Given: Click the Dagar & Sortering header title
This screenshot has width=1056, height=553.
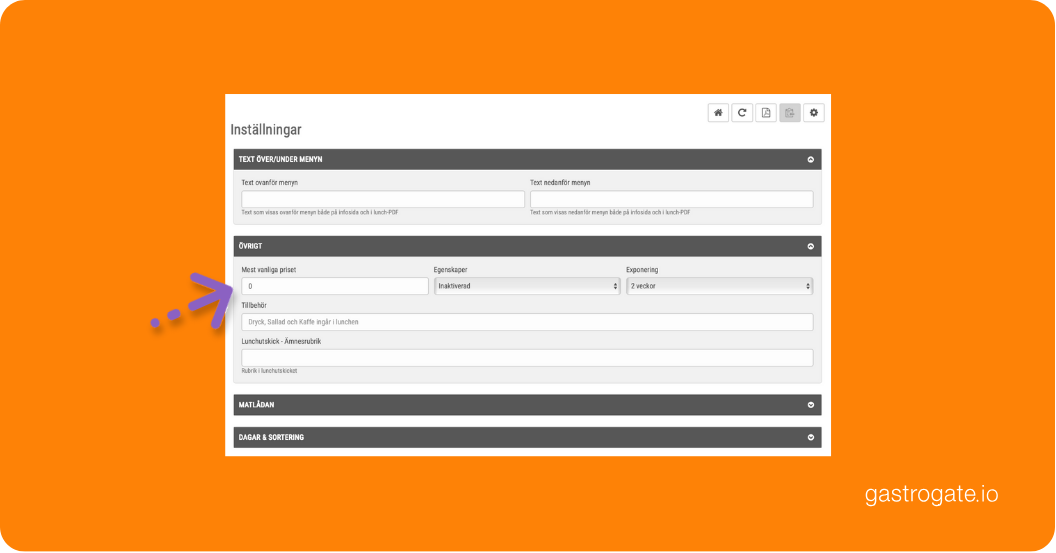Looking at the screenshot, I should tap(271, 438).
